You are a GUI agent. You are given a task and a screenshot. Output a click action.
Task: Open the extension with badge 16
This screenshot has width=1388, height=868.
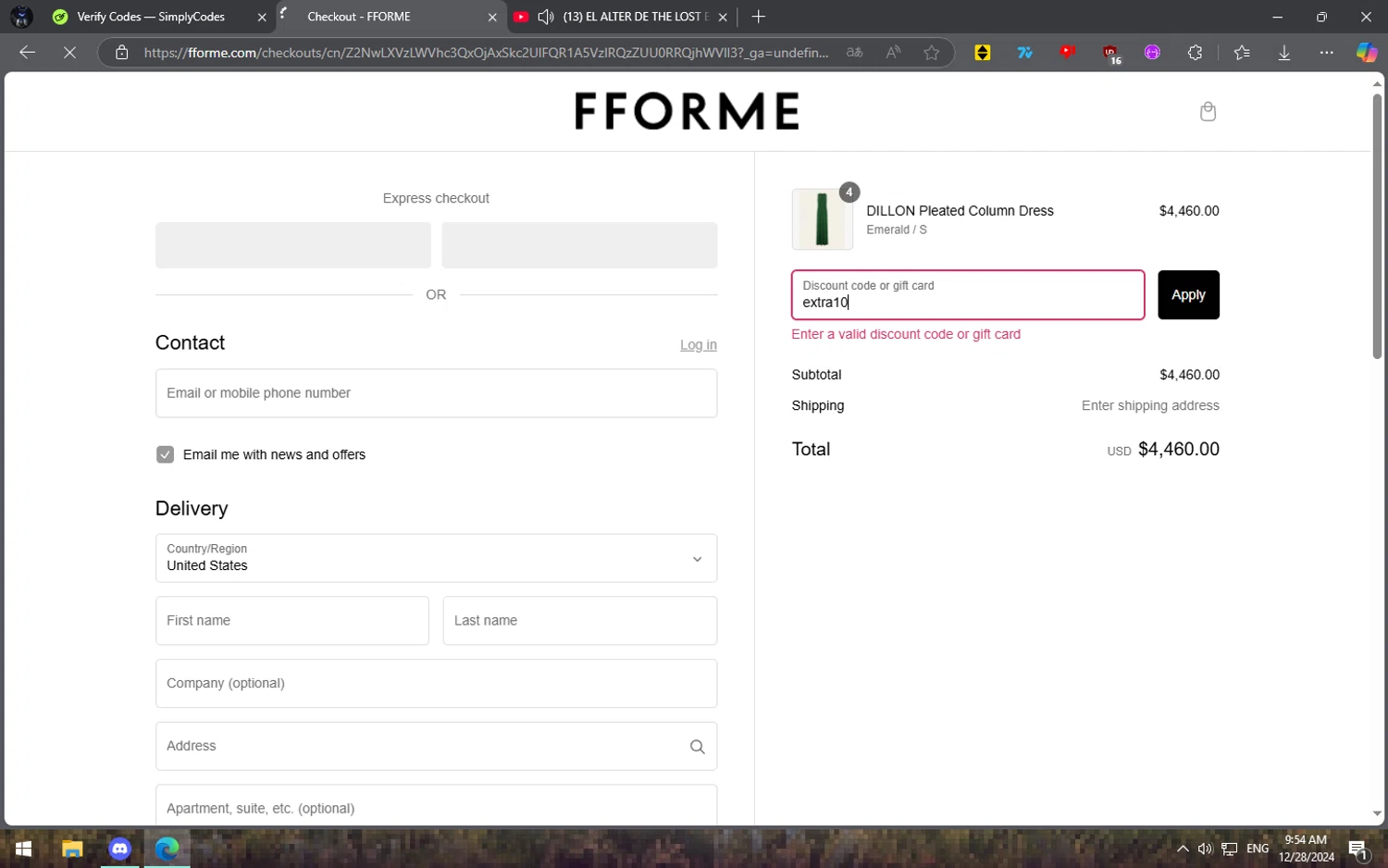pos(1110,54)
